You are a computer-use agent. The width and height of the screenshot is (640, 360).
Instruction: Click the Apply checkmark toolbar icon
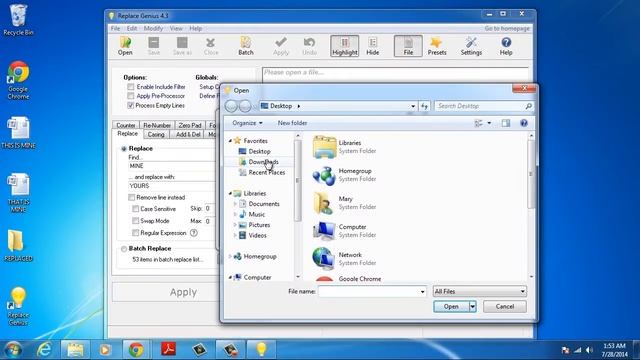point(281,46)
